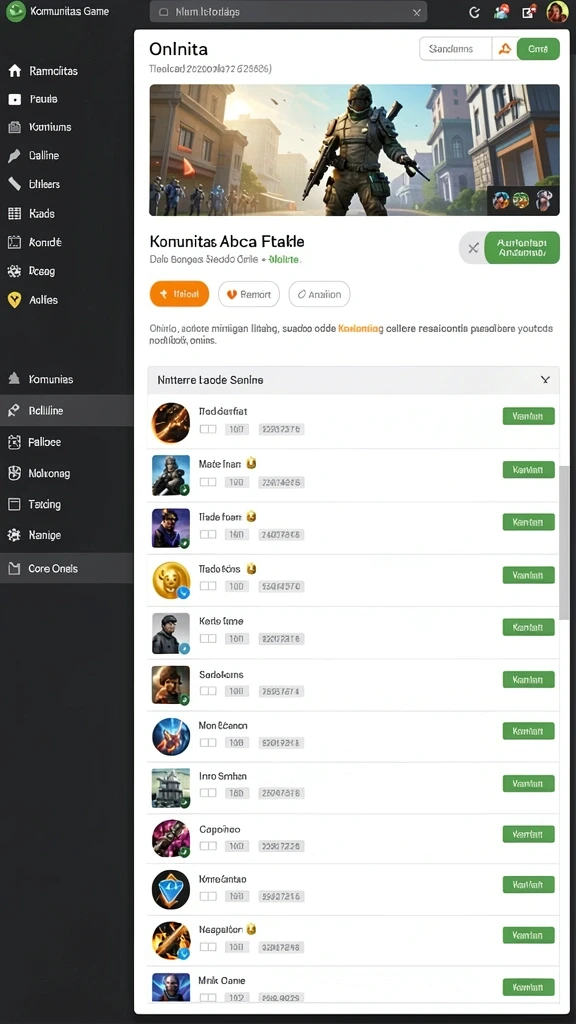
Task: Open the Ramncitas home icon in sidebar
Action: (14, 71)
